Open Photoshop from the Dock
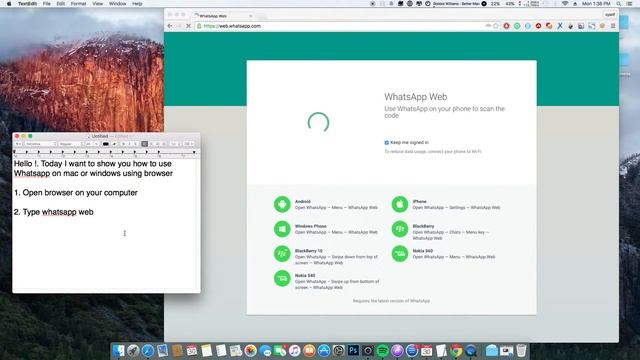Image resolution: width=640 pixels, height=360 pixels. coord(353,351)
